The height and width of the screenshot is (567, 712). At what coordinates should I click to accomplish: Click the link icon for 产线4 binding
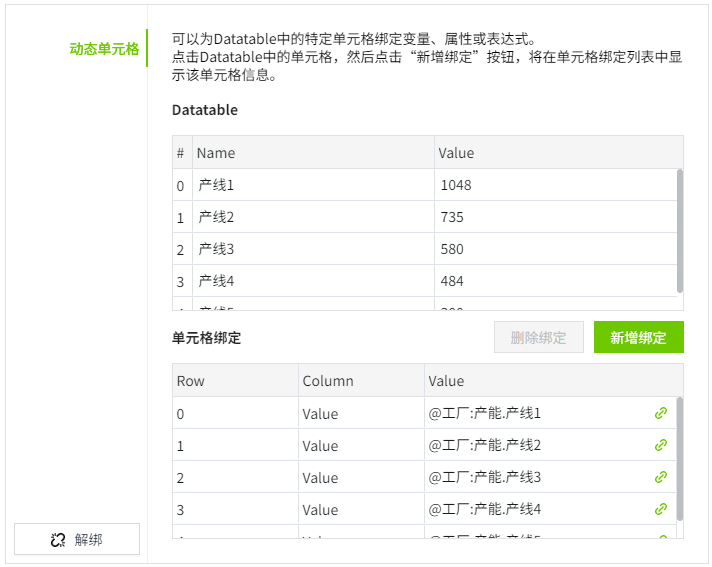[x=660, y=509]
